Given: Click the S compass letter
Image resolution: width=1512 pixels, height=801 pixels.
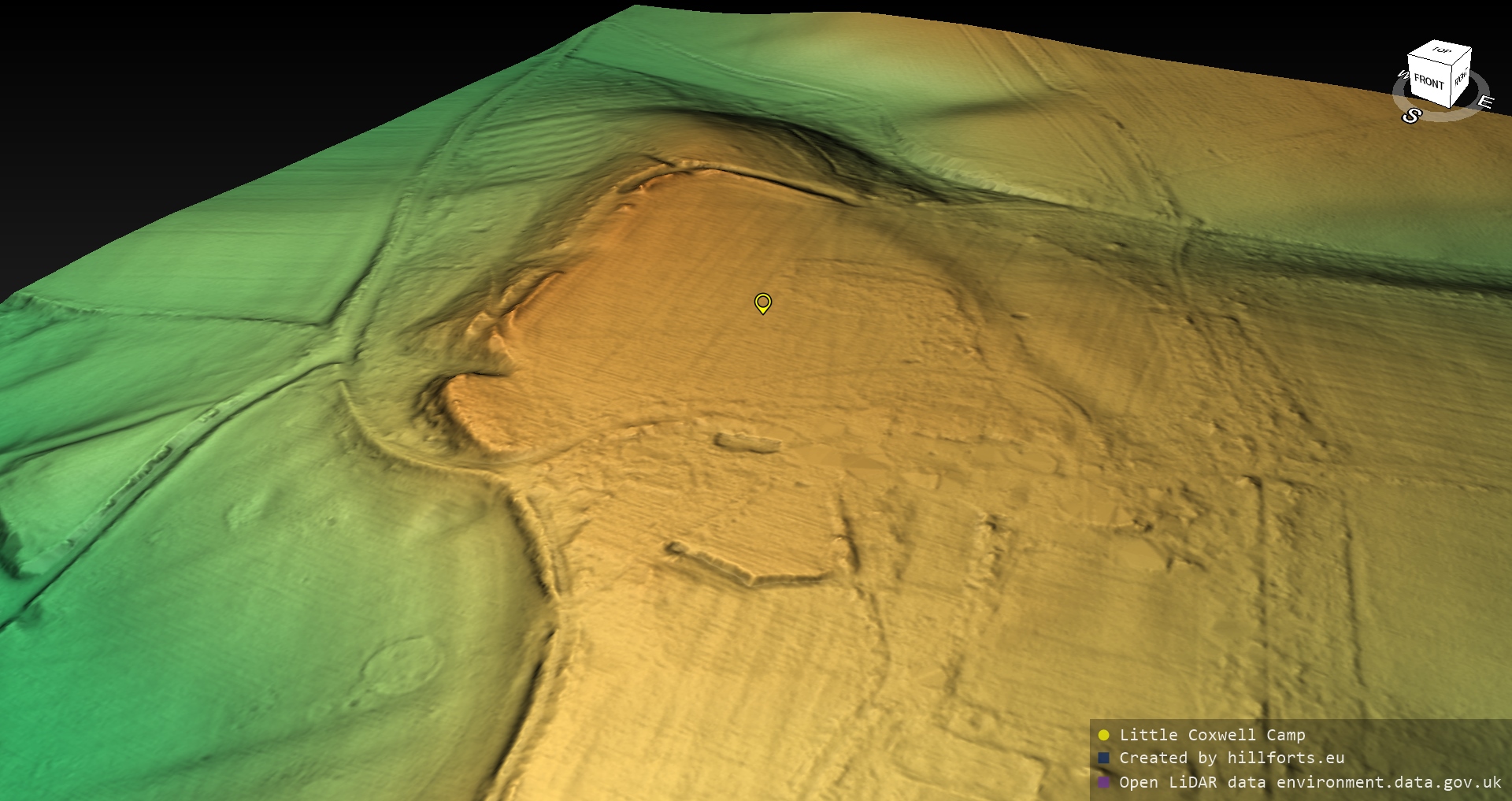Looking at the screenshot, I should click(x=1411, y=116).
